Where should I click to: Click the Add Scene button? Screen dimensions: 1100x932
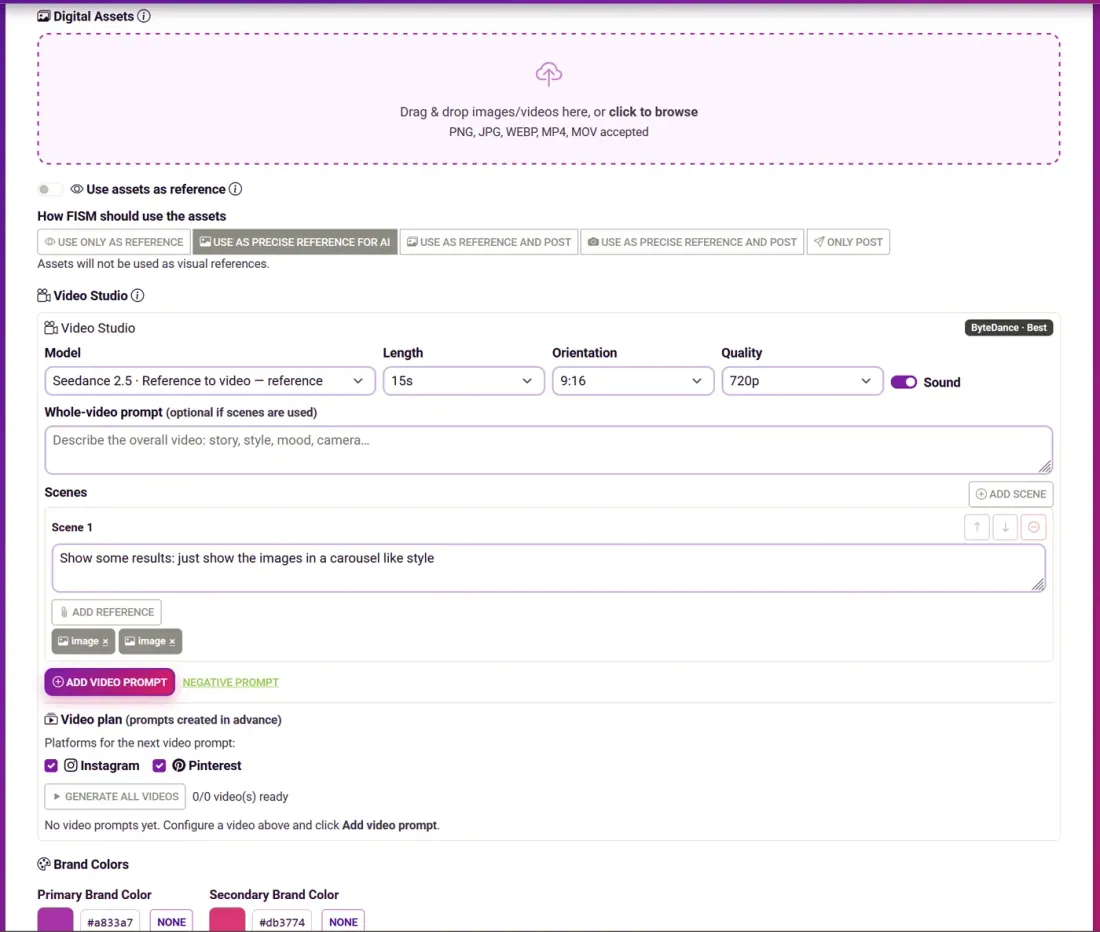click(1011, 494)
